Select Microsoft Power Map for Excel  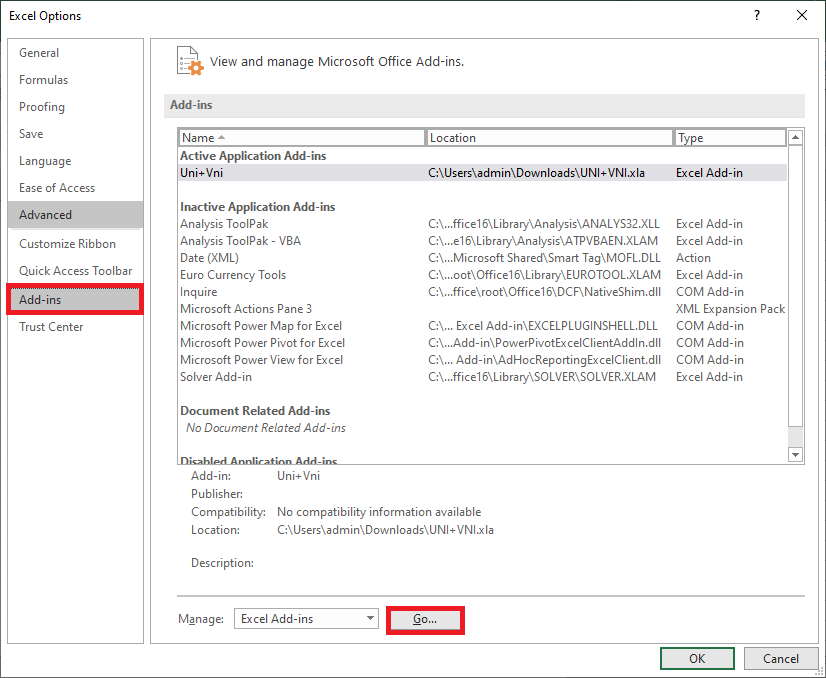click(483, 326)
